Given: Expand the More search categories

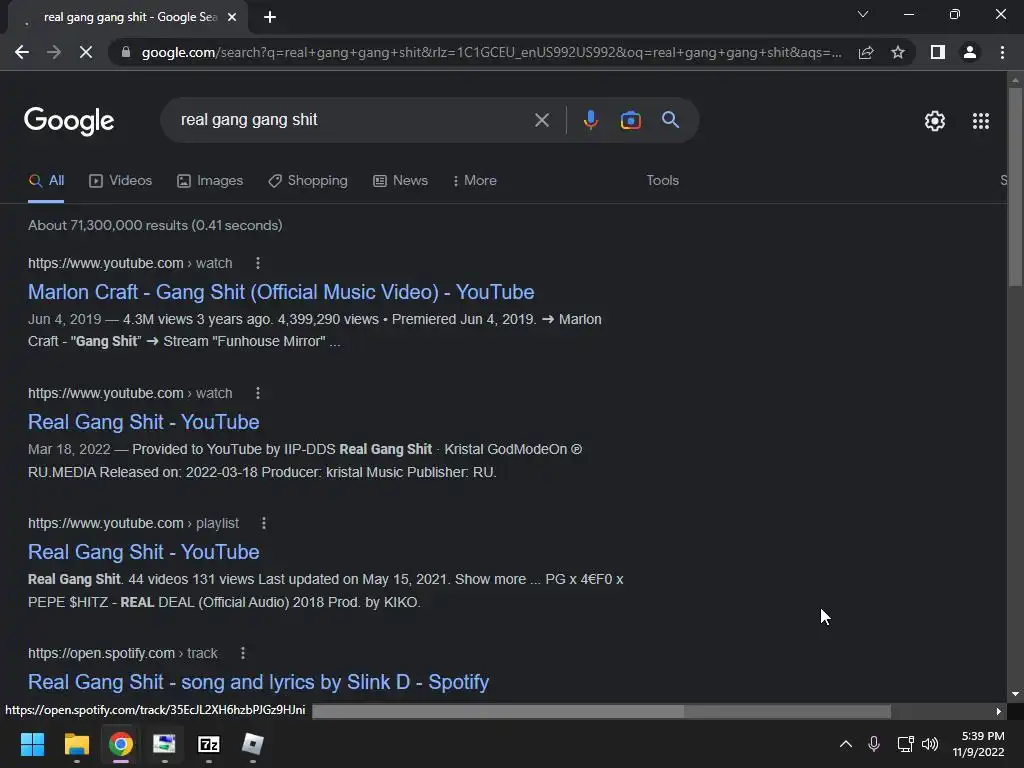Looking at the screenshot, I should tap(475, 181).
